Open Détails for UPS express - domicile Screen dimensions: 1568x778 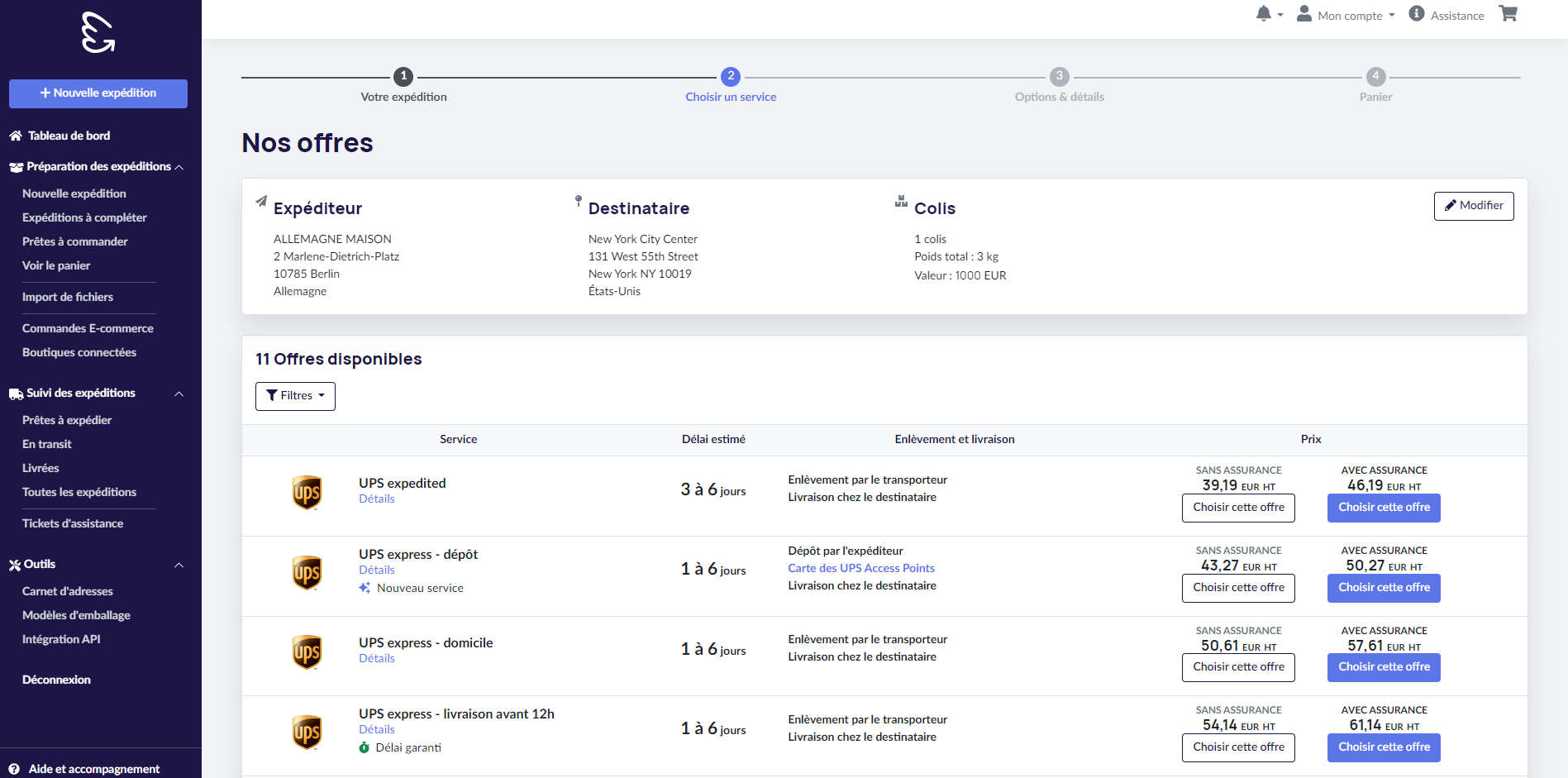point(377,658)
